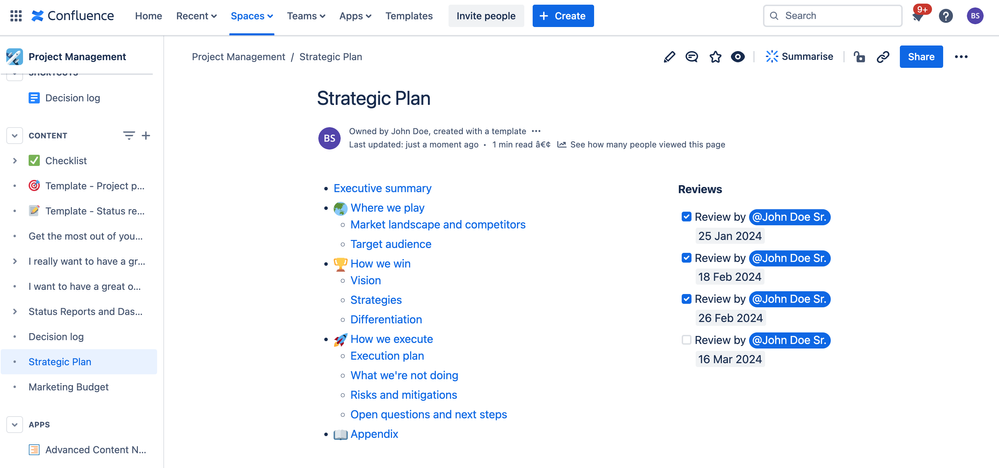
Task: Open the app switcher grid icon
Action: click(x=16, y=16)
